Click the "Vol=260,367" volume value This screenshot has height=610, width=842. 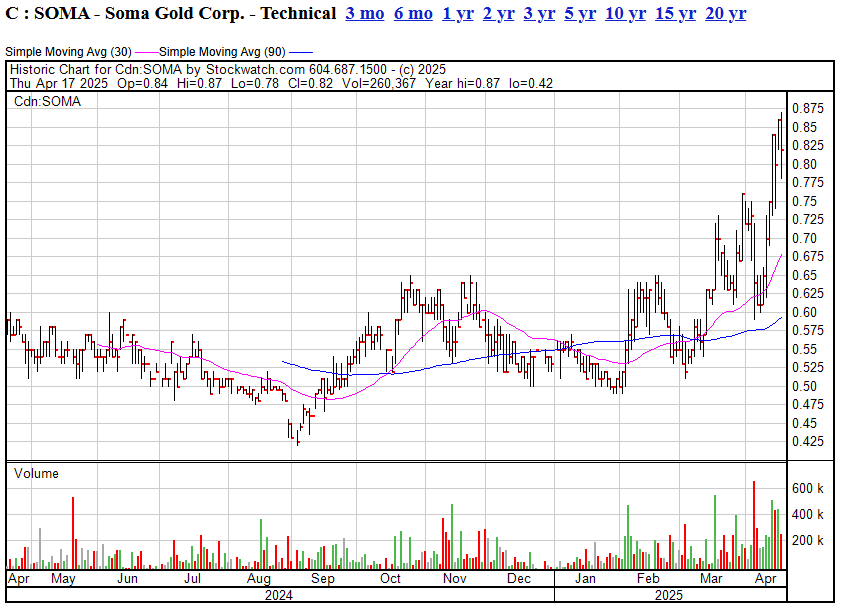(379, 83)
